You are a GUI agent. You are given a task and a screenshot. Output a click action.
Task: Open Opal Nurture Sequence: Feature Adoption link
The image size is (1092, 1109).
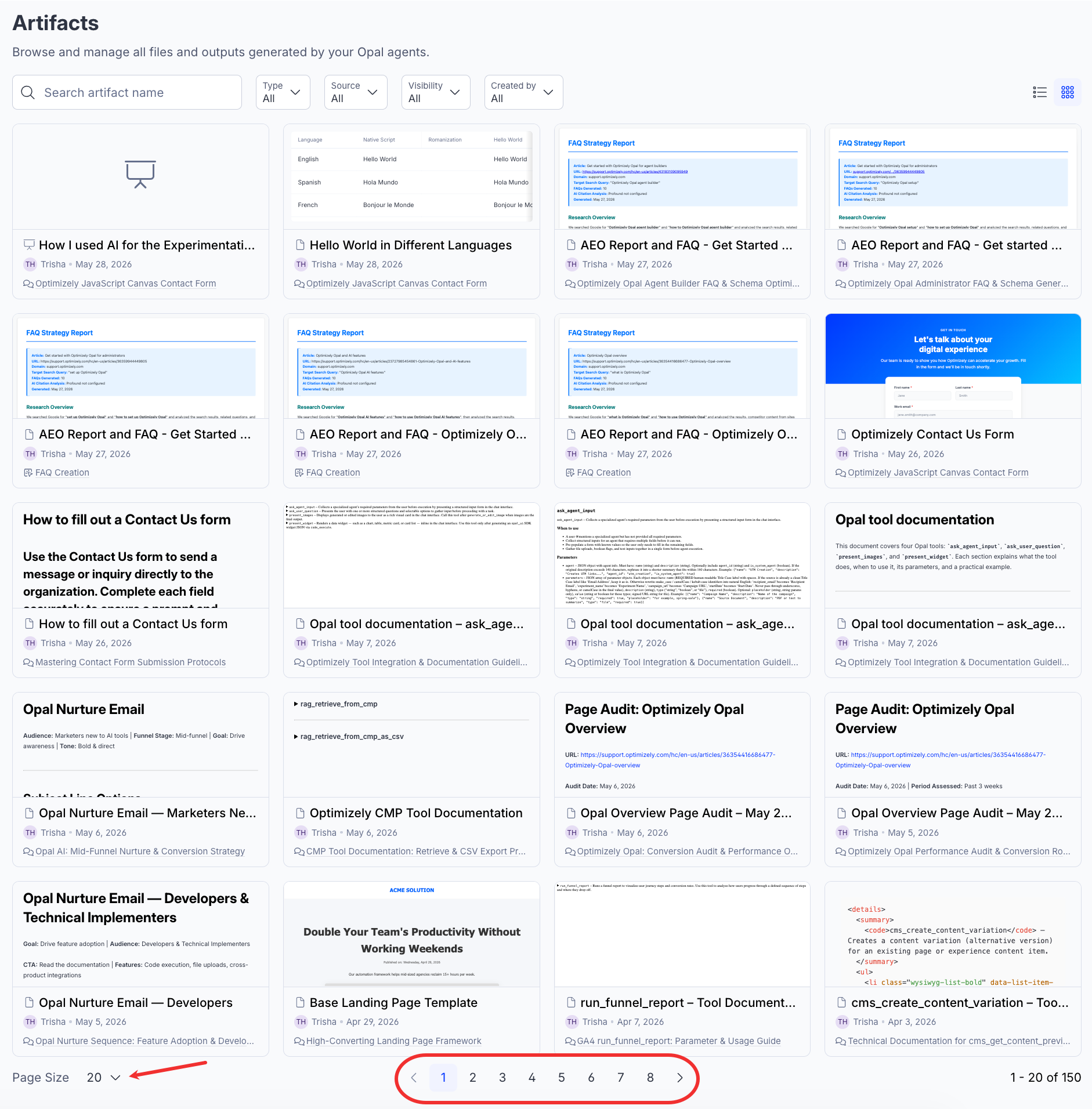[x=144, y=1041]
